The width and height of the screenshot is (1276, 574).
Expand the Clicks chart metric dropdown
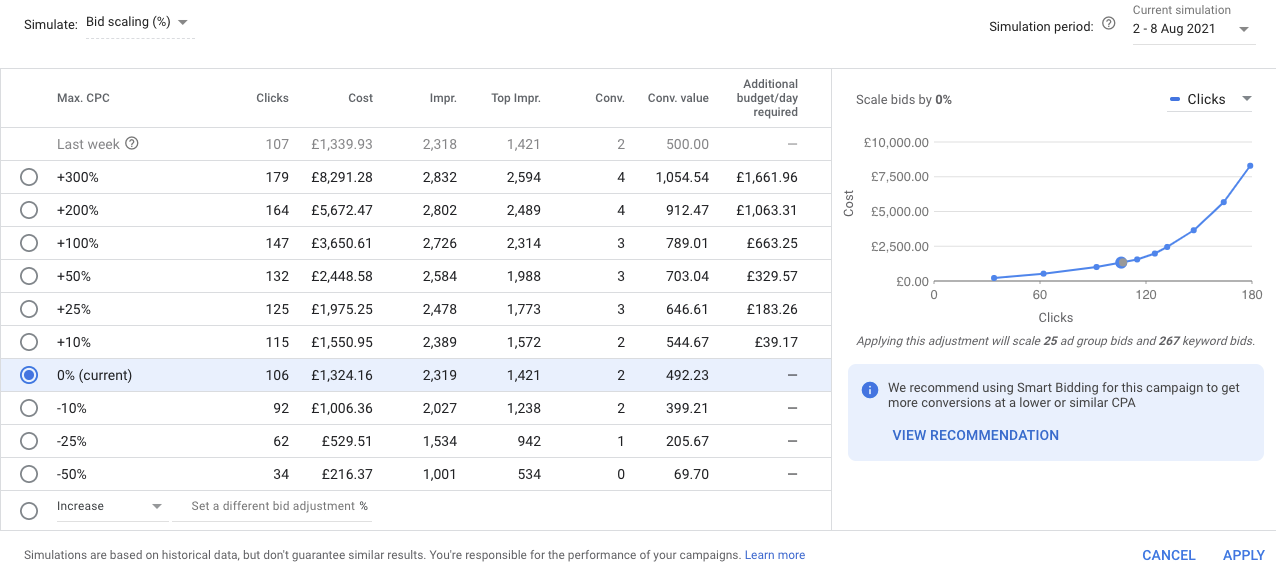[x=1210, y=99]
